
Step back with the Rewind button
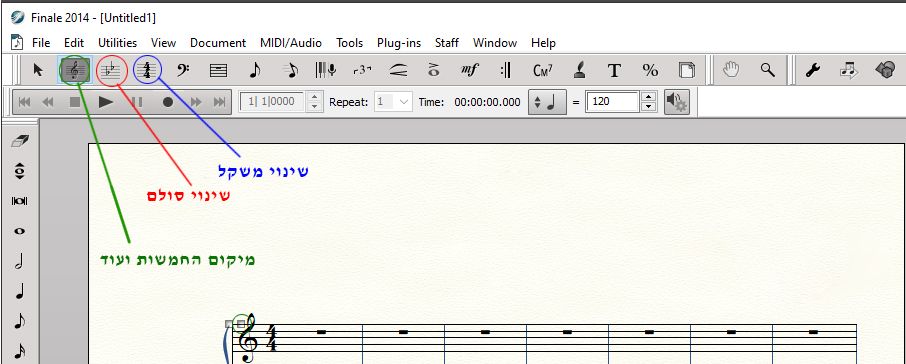click(x=48, y=102)
